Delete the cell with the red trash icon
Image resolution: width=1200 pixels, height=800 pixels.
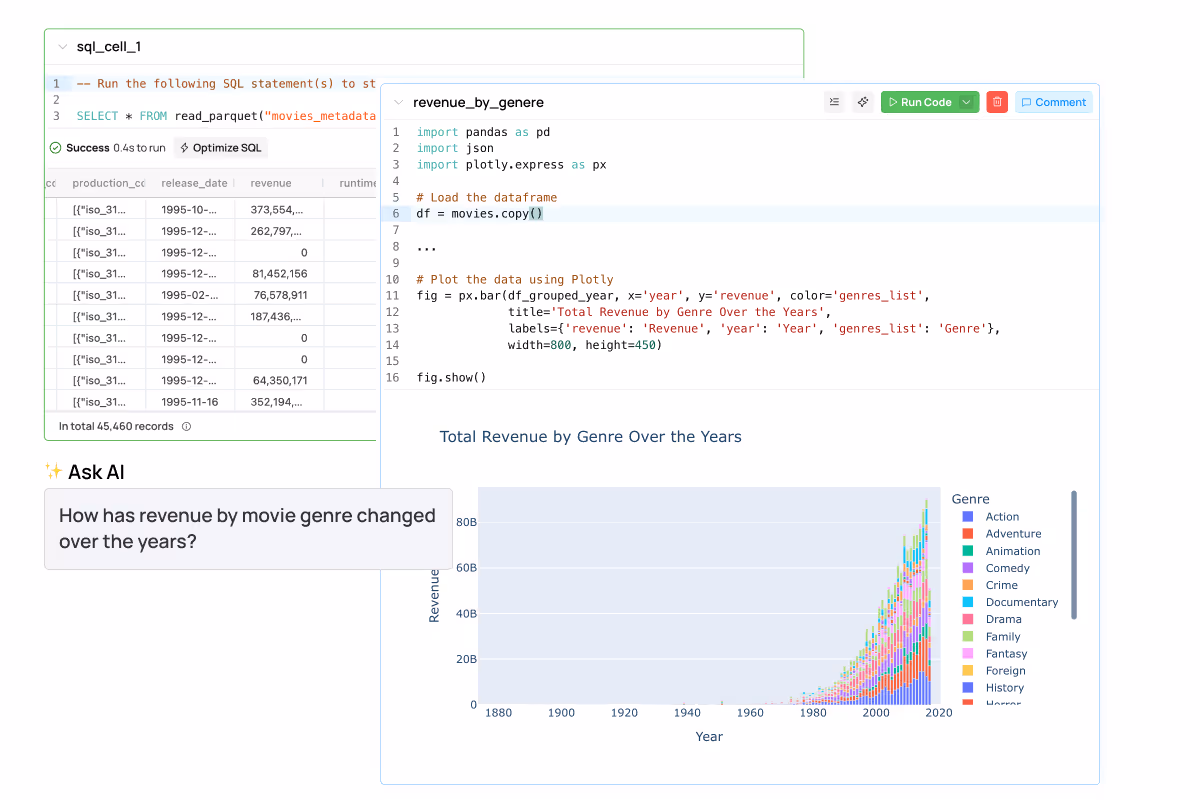997,102
